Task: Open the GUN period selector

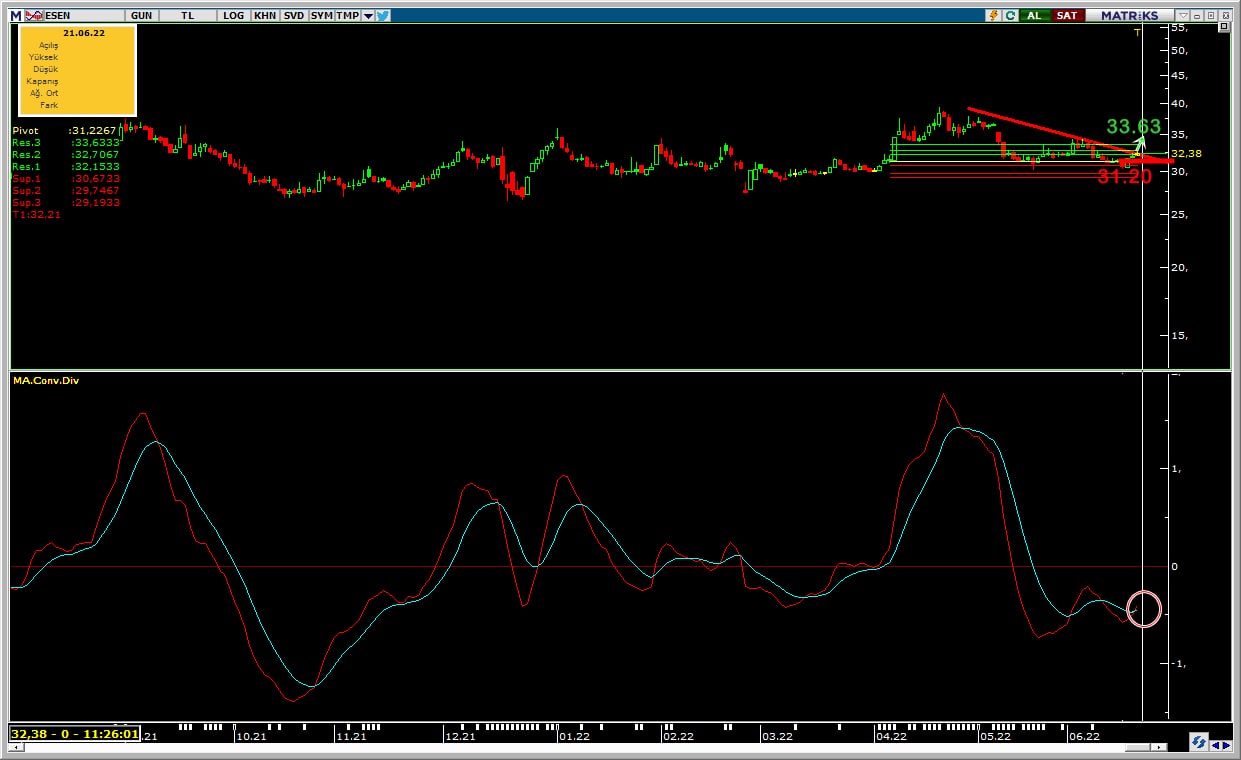Action: point(142,16)
